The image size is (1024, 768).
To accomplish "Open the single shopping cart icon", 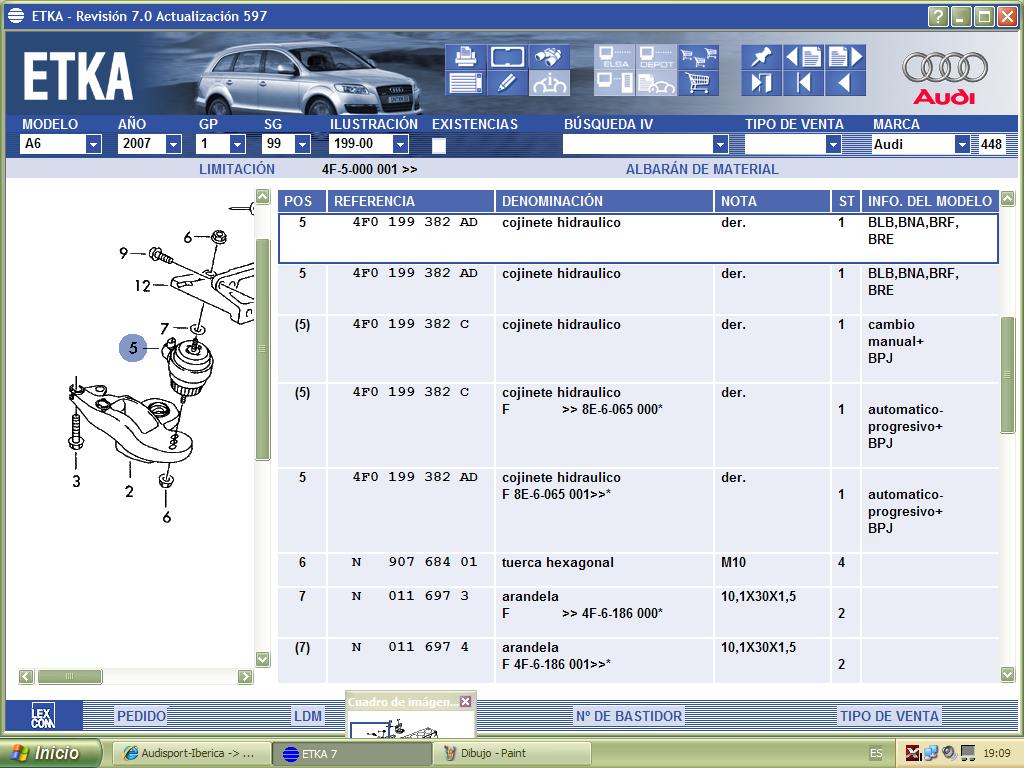I will click(x=698, y=83).
